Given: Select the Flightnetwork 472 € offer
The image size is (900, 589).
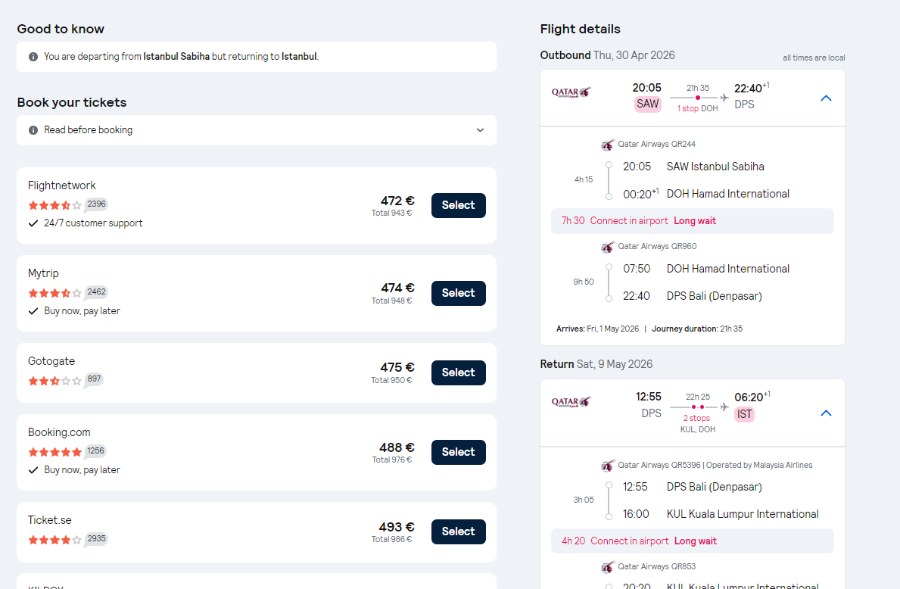Looking at the screenshot, I should (x=458, y=206).
